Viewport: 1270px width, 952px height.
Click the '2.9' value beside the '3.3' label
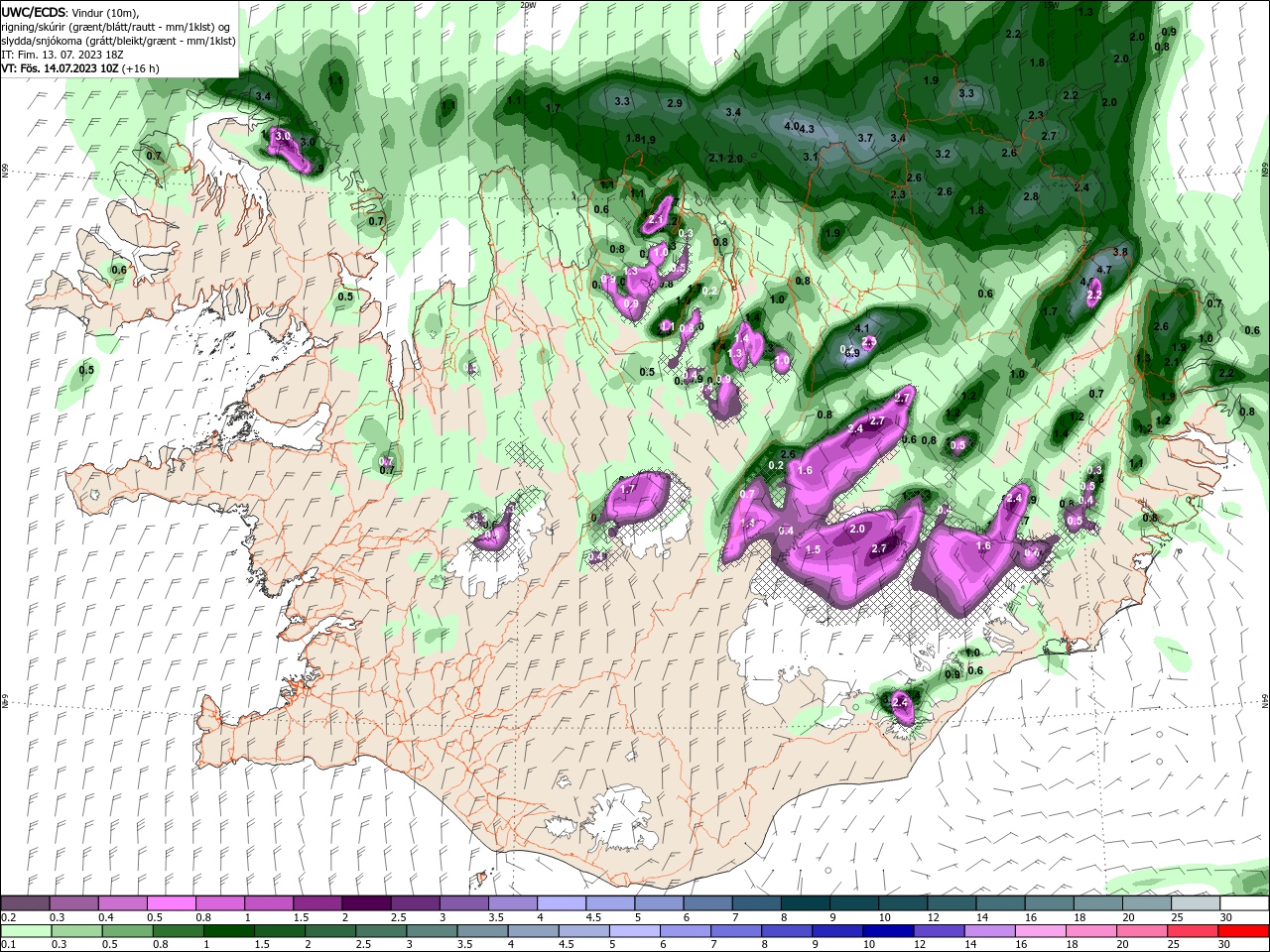click(675, 103)
